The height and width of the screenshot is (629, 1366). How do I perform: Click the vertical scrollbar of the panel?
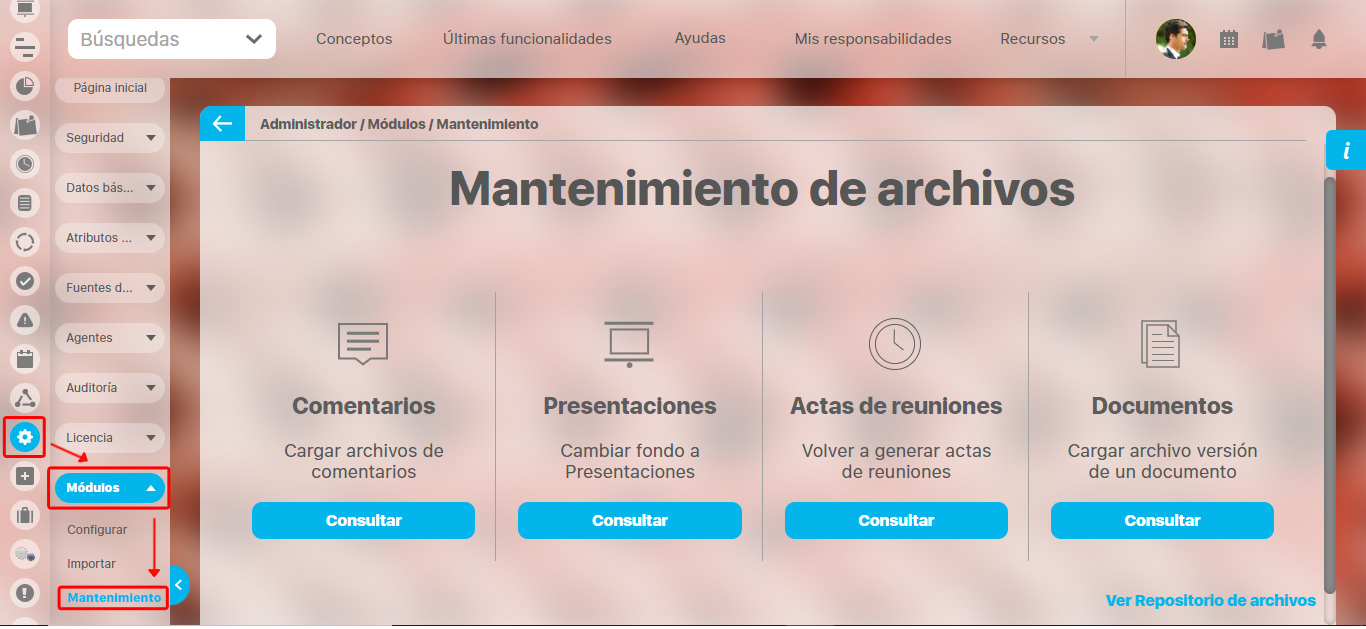point(1329,380)
